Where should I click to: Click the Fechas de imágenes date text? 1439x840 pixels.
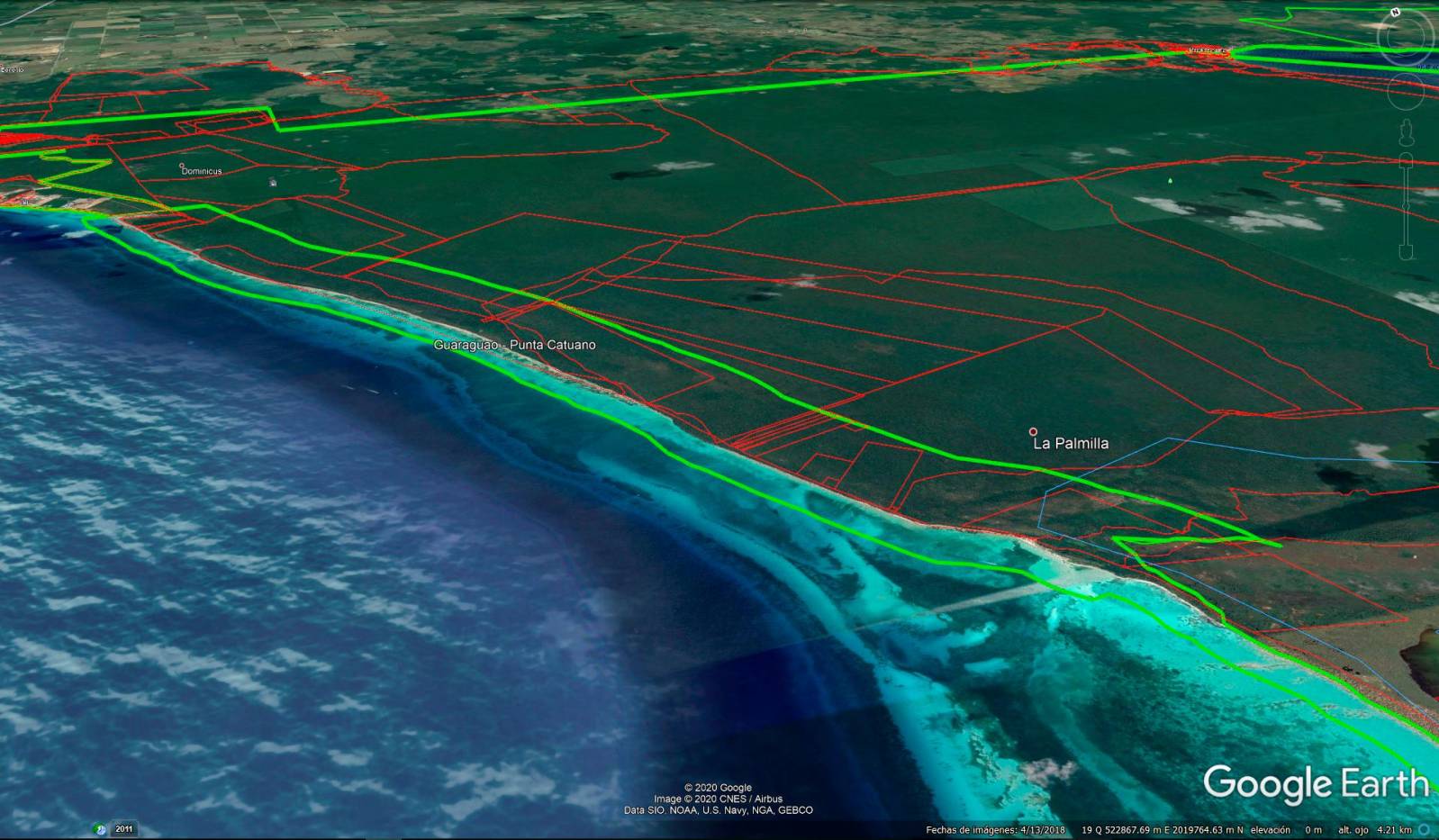(995, 830)
